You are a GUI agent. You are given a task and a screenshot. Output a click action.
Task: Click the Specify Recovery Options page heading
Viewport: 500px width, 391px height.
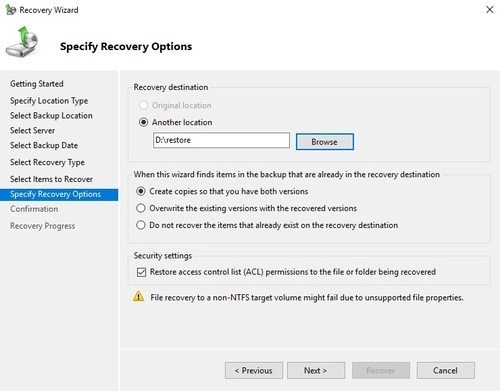point(126,46)
